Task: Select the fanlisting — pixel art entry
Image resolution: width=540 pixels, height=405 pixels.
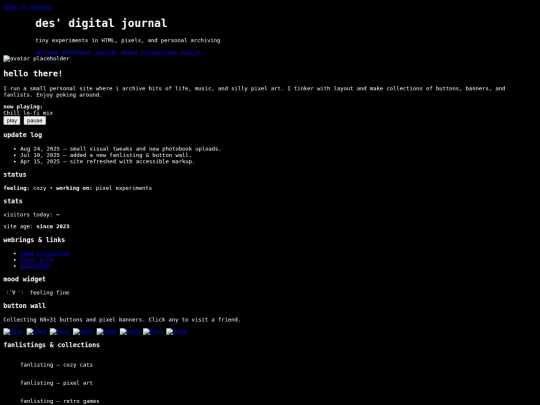Action: tap(56, 383)
